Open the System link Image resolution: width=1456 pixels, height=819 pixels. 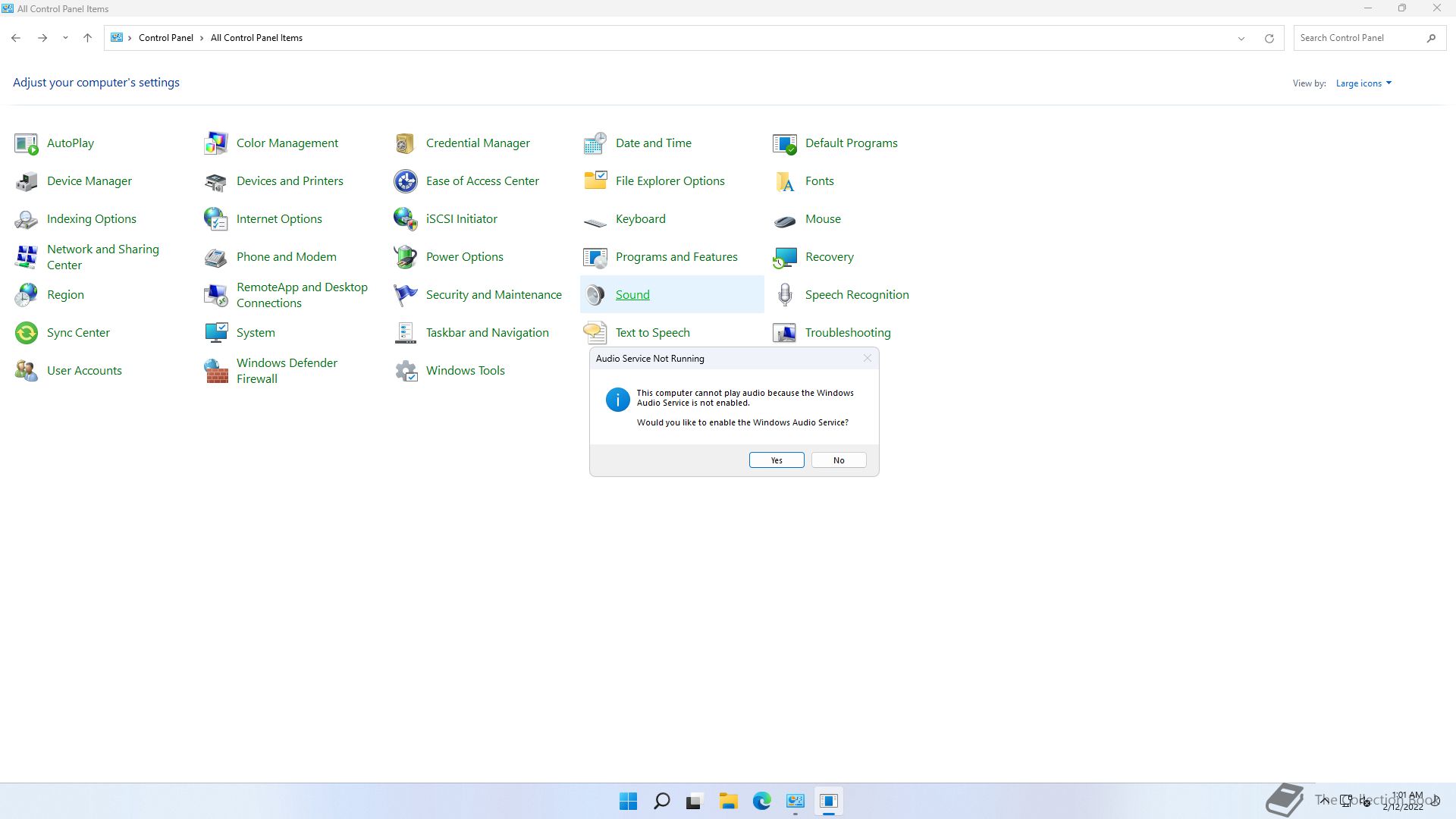(256, 333)
